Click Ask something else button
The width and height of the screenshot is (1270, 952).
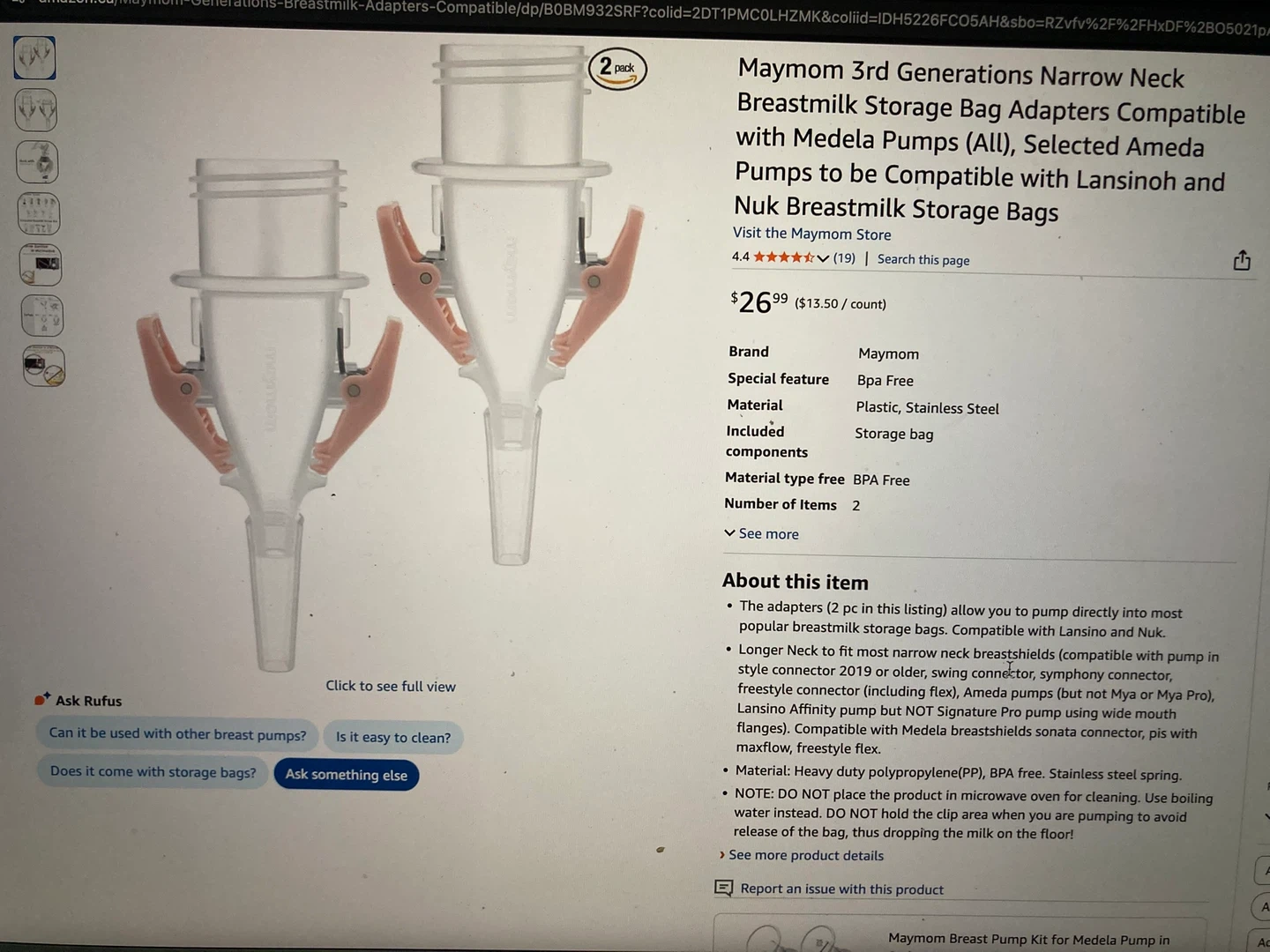pyautogui.click(x=347, y=774)
